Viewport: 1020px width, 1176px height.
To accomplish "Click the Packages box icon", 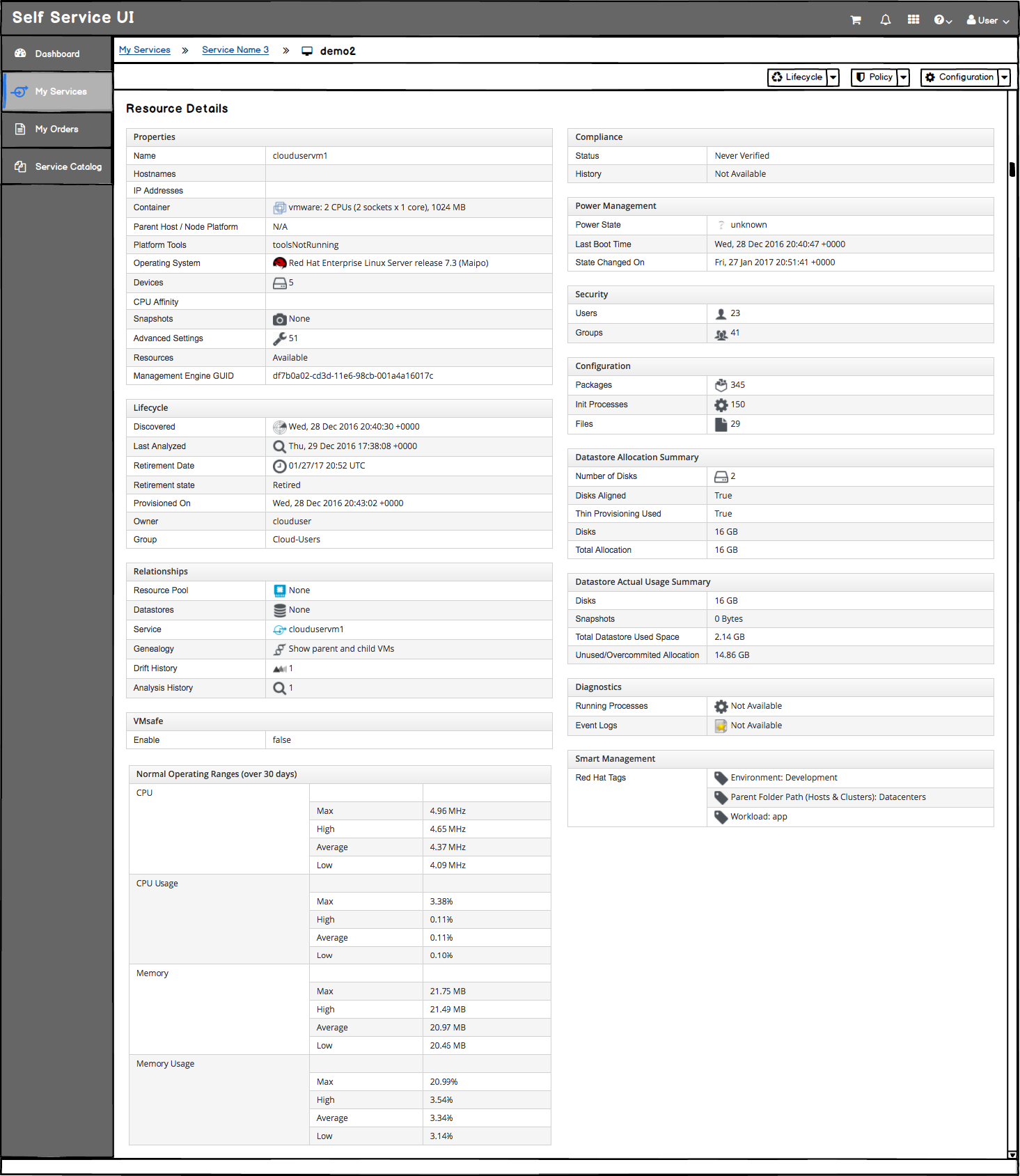I will 721,385.
